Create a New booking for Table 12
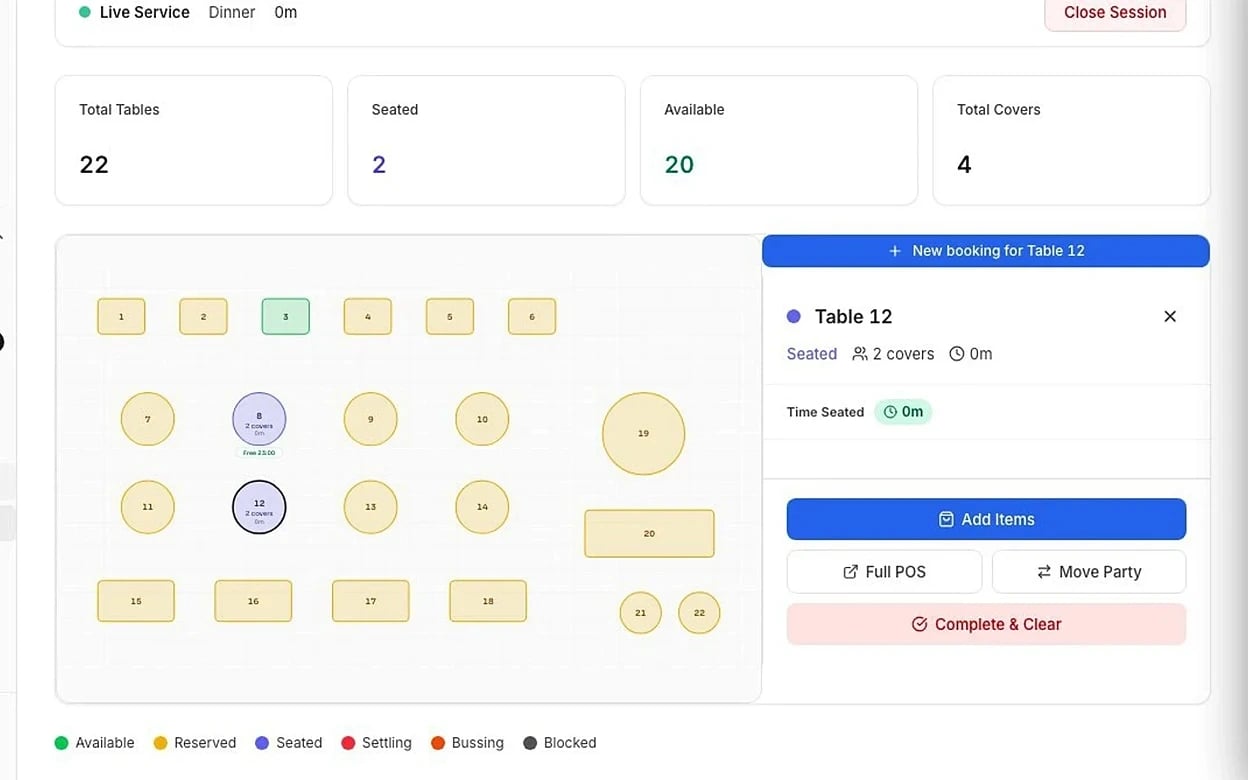Screen dimensions: 1248x780 point(986,251)
